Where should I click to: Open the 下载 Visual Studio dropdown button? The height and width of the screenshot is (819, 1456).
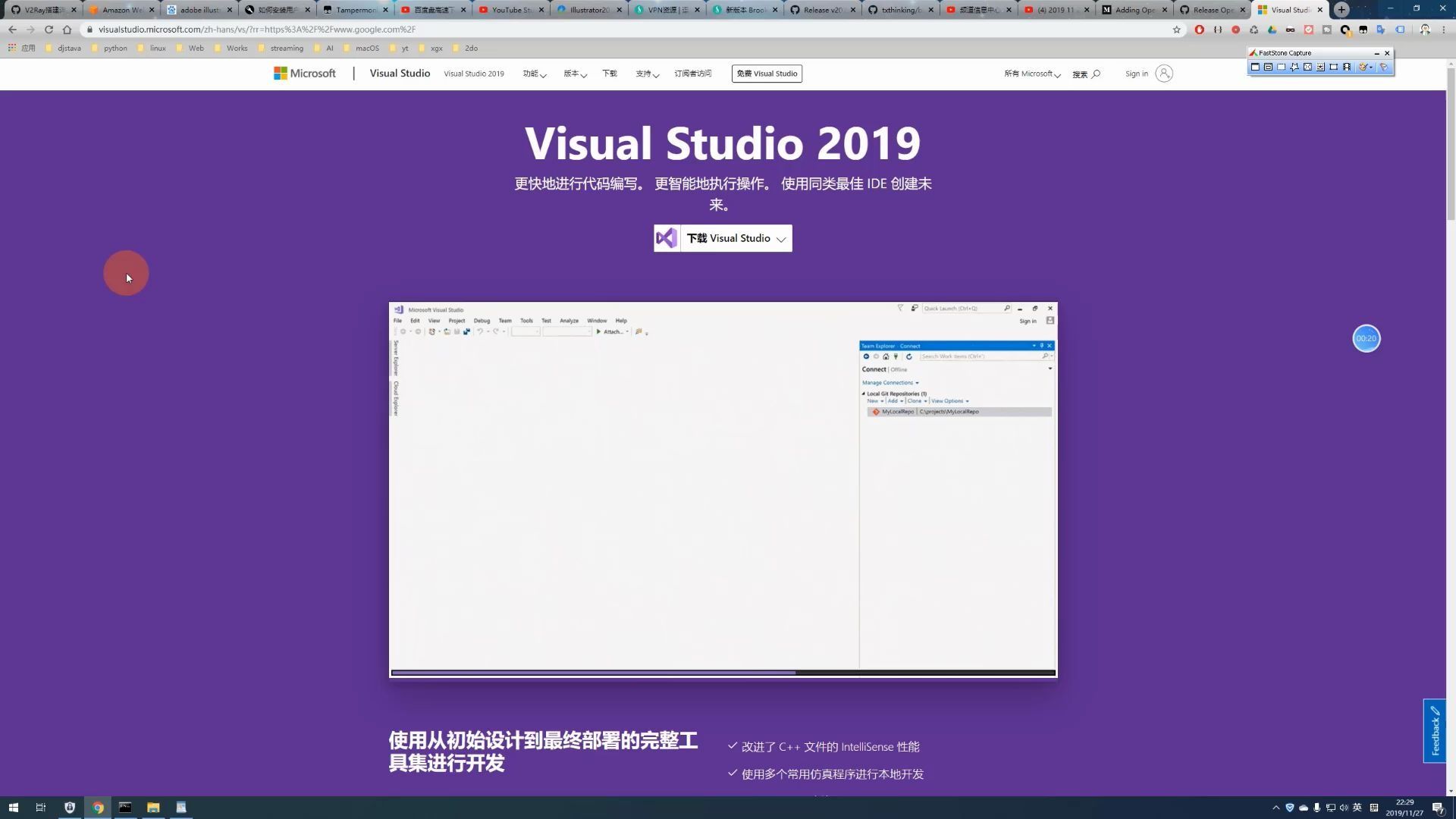723,238
